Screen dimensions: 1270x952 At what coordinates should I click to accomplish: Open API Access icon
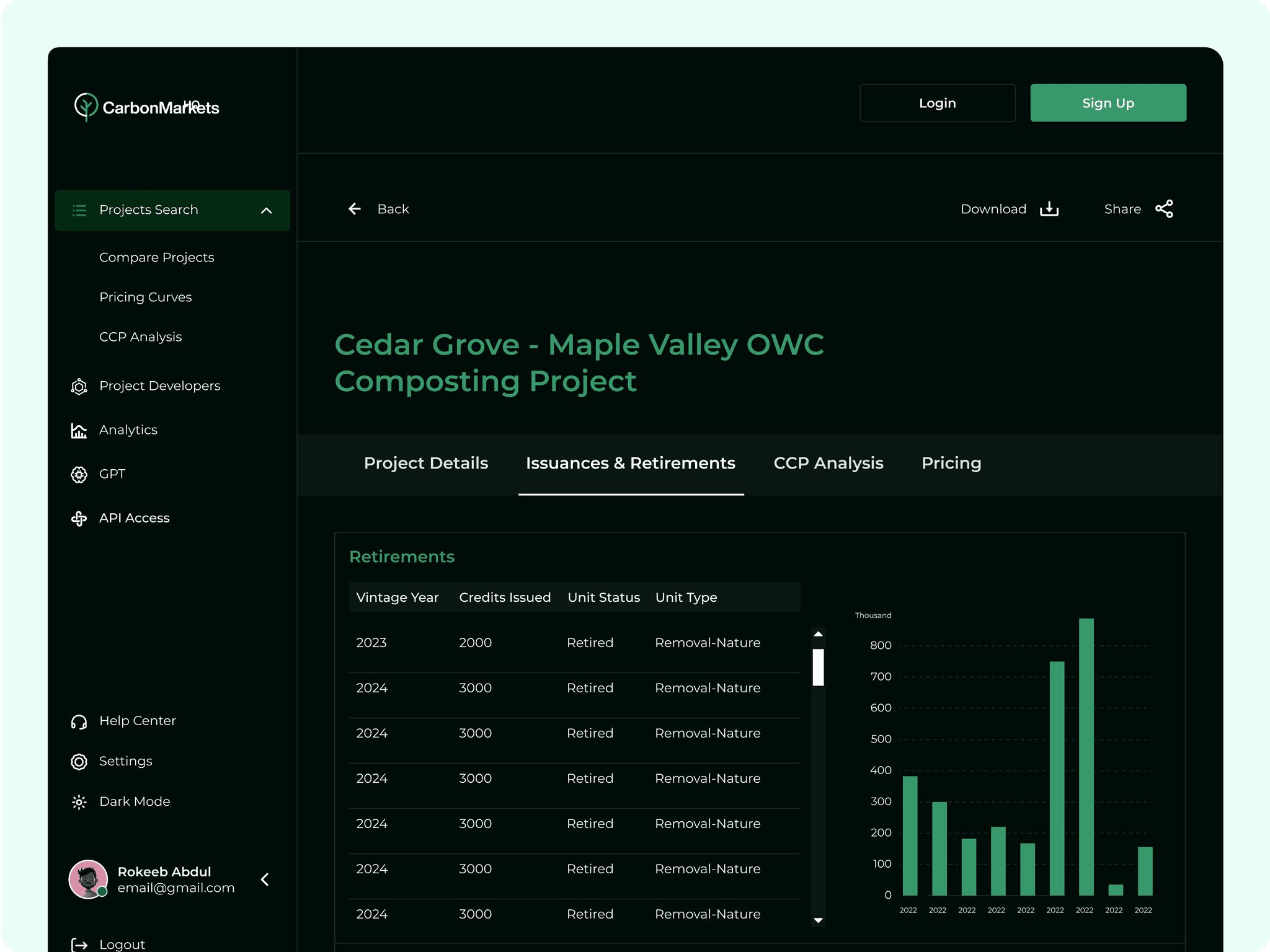coord(79,518)
